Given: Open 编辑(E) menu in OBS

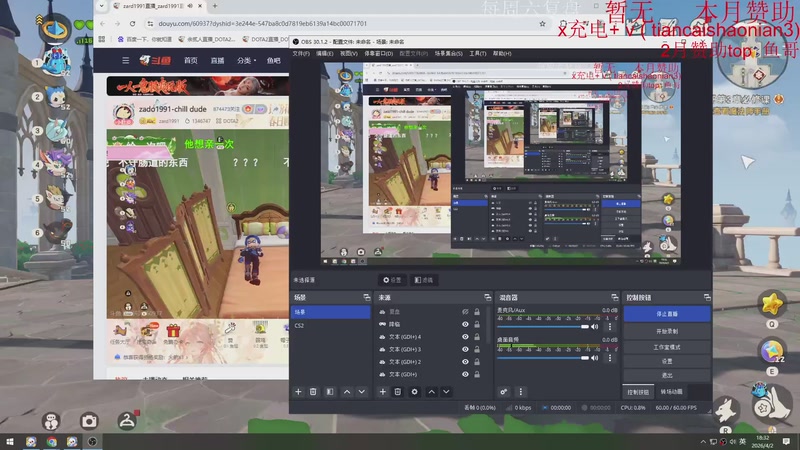Looking at the screenshot, I should pos(324,54).
